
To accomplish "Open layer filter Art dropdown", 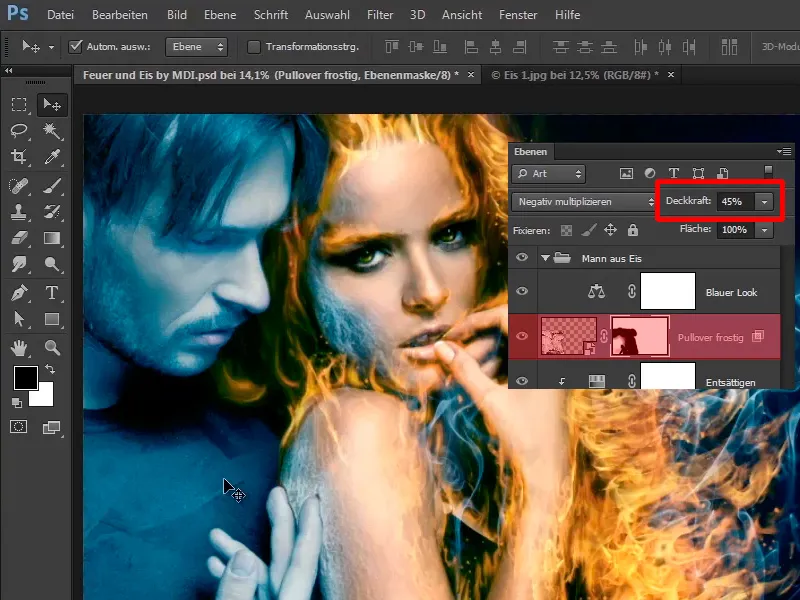I will point(548,174).
